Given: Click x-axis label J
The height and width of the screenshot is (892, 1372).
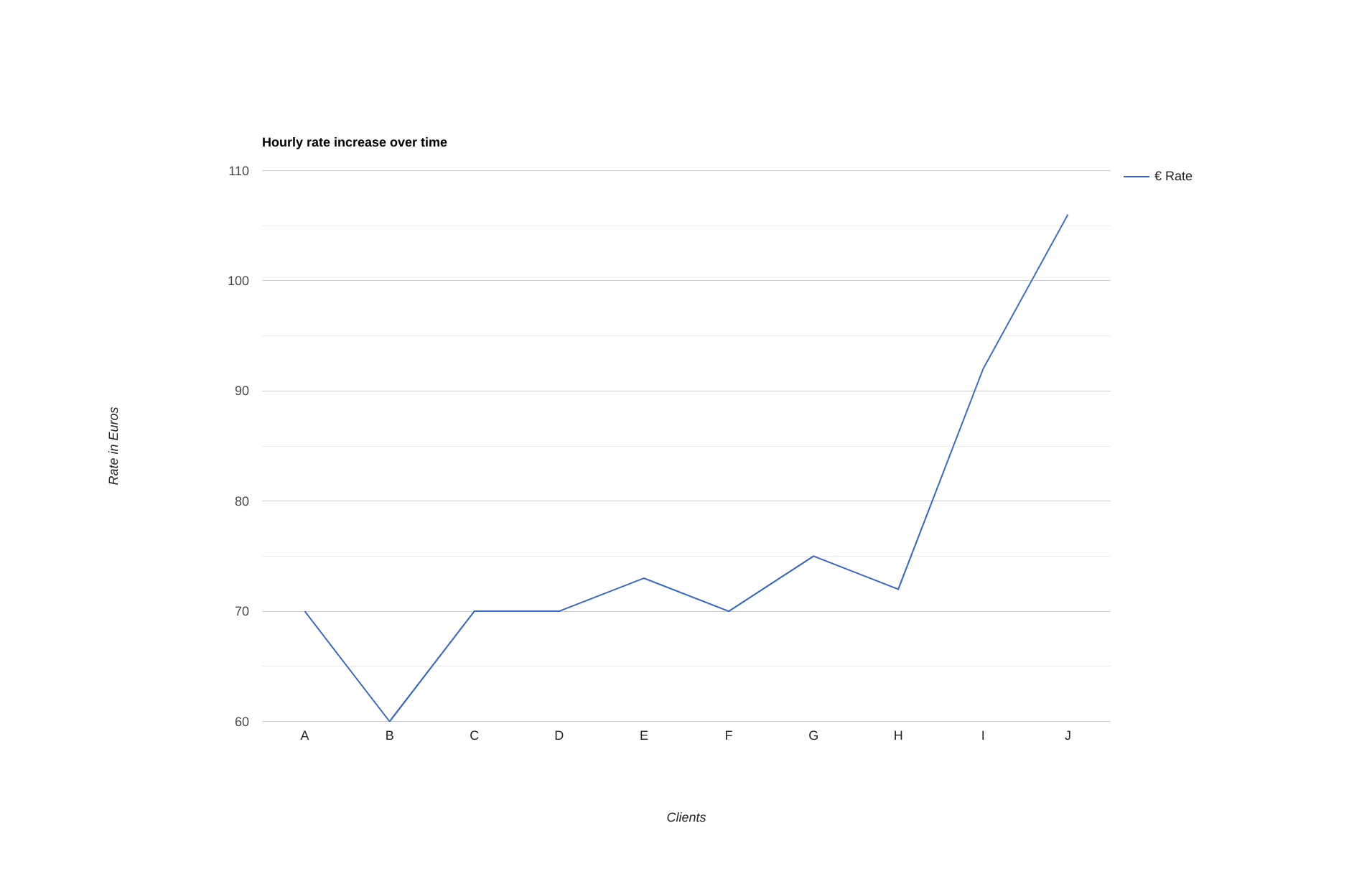Looking at the screenshot, I should tap(1067, 735).
